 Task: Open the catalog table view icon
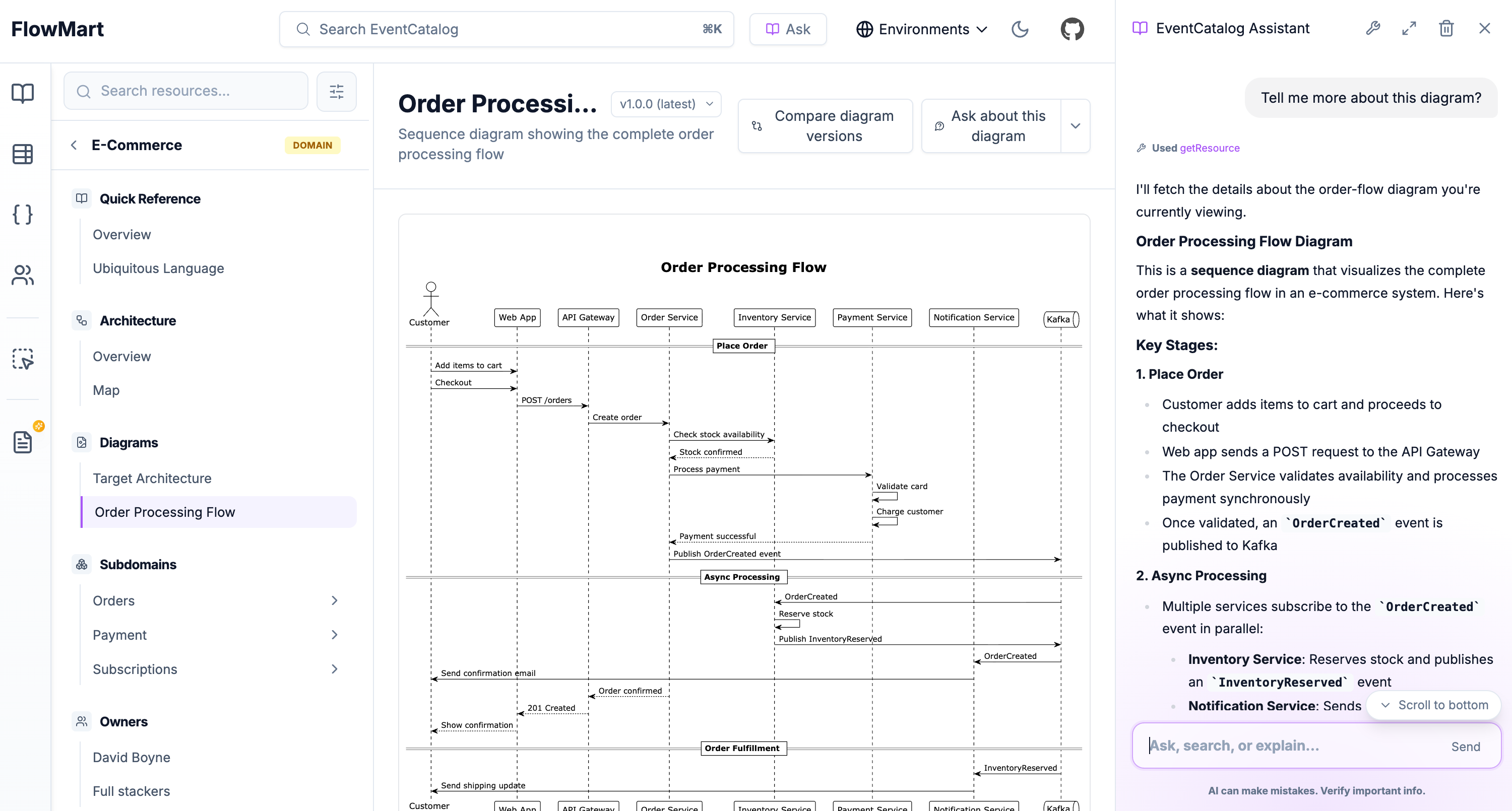[x=22, y=154]
